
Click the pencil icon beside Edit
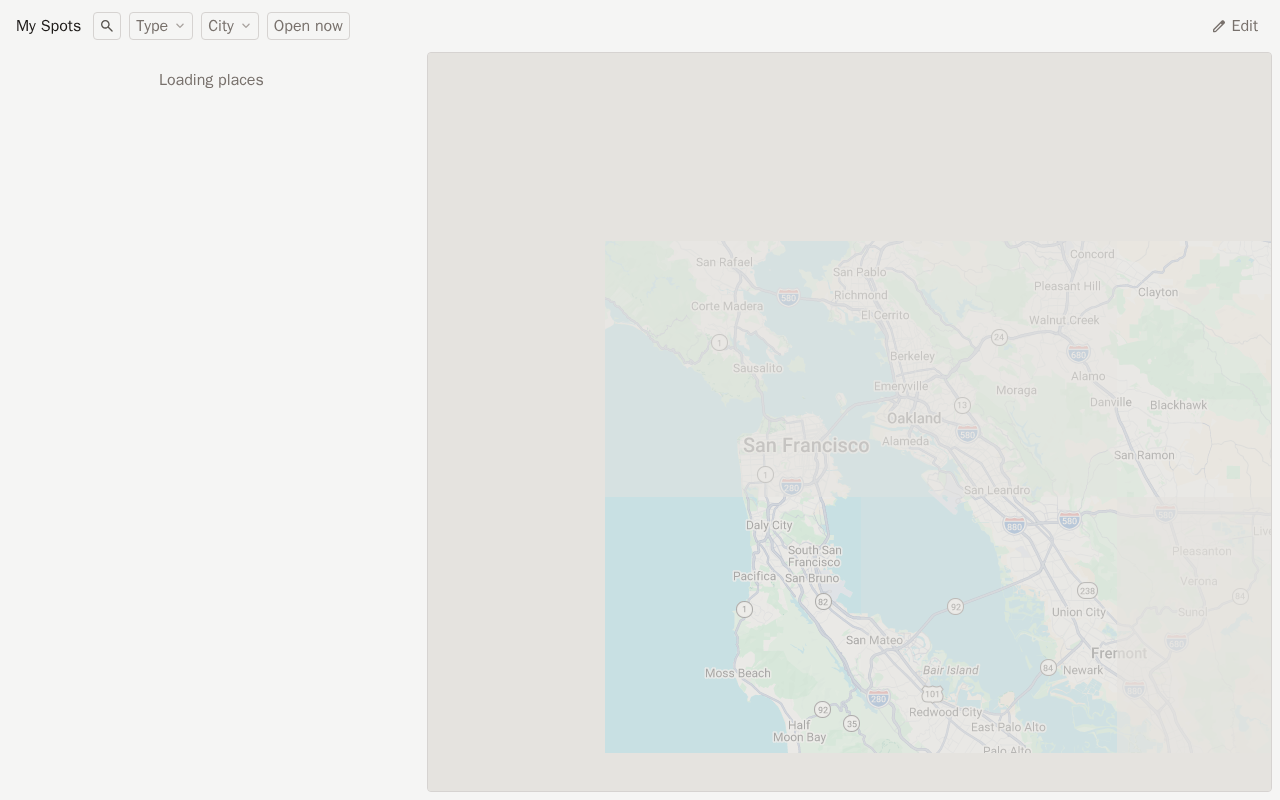tap(1218, 27)
